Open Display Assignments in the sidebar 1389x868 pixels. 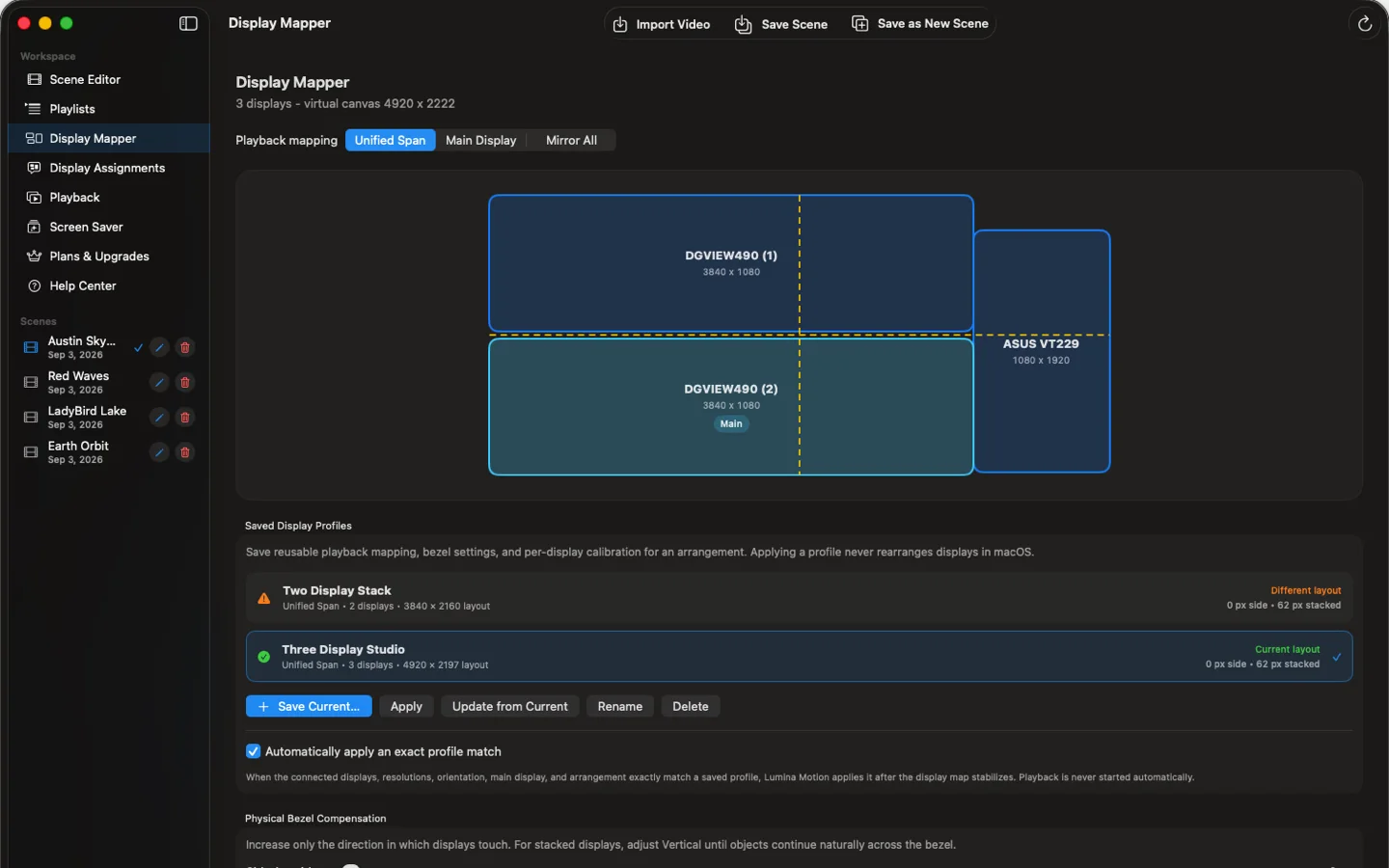click(x=109, y=168)
